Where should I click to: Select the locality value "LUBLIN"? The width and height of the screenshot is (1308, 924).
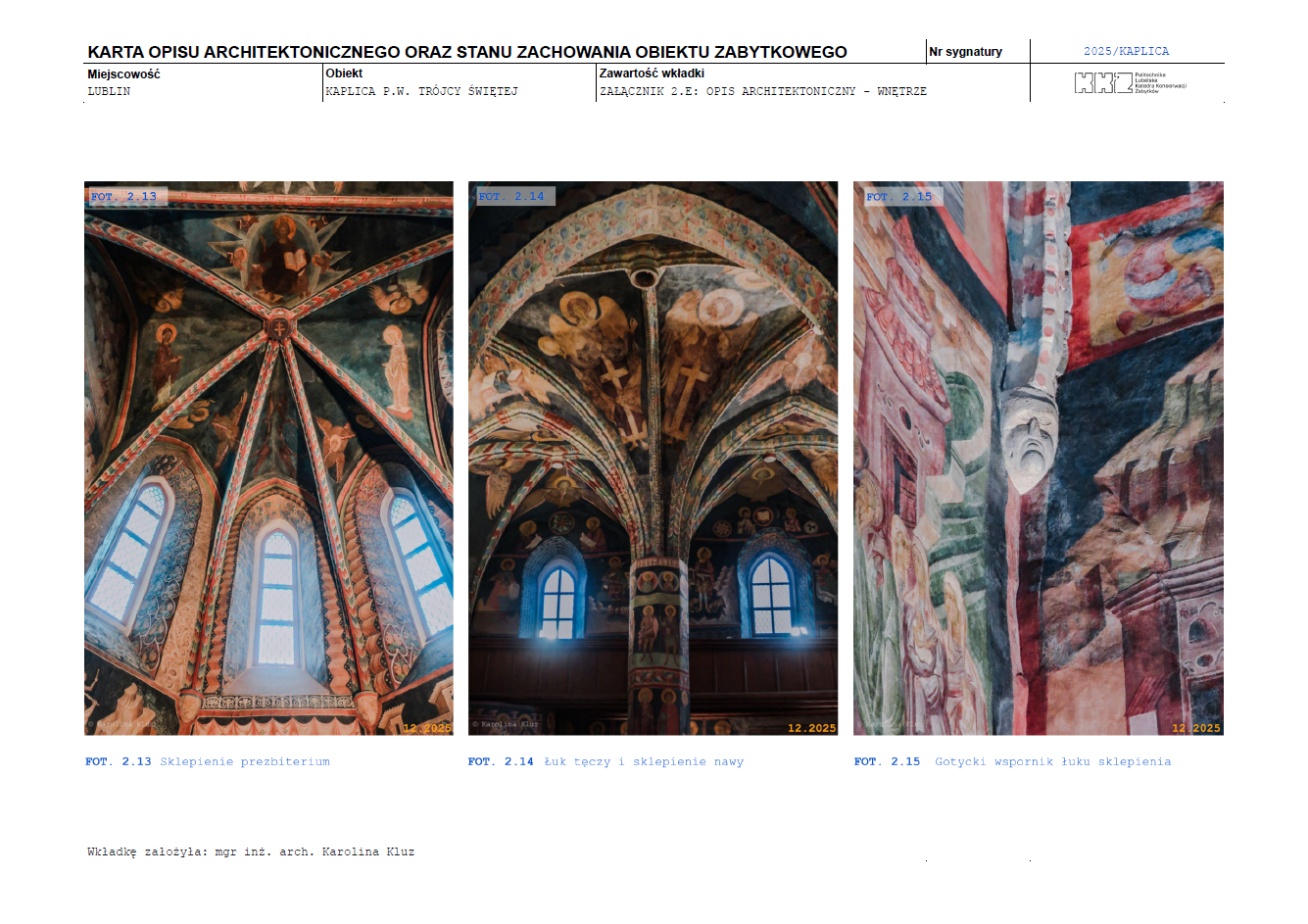pos(109,91)
